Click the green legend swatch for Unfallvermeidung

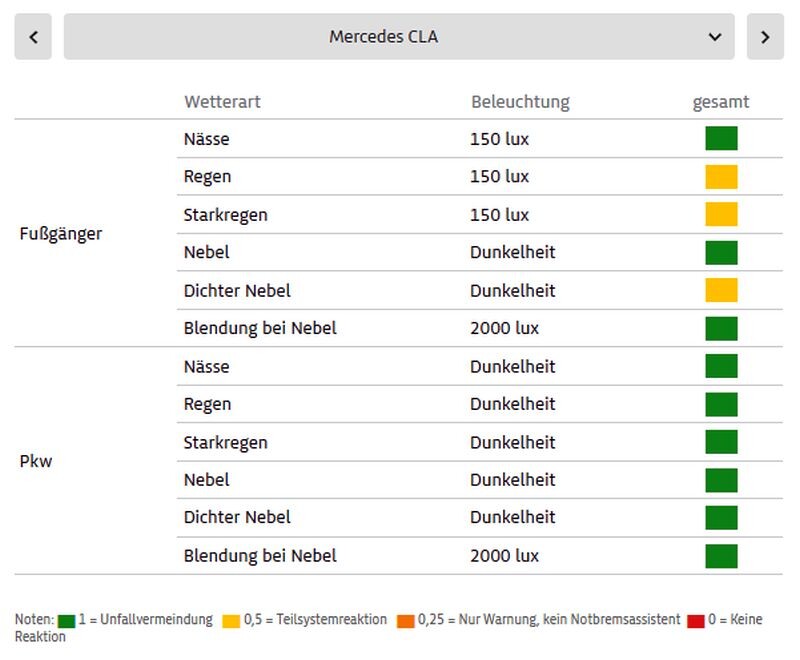[x=67, y=621]
